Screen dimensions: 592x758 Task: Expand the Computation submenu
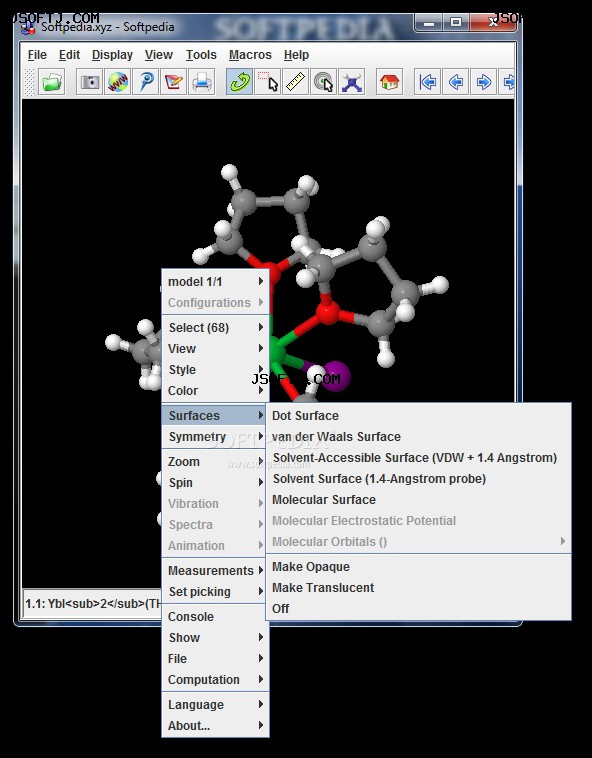coord(215,680)
